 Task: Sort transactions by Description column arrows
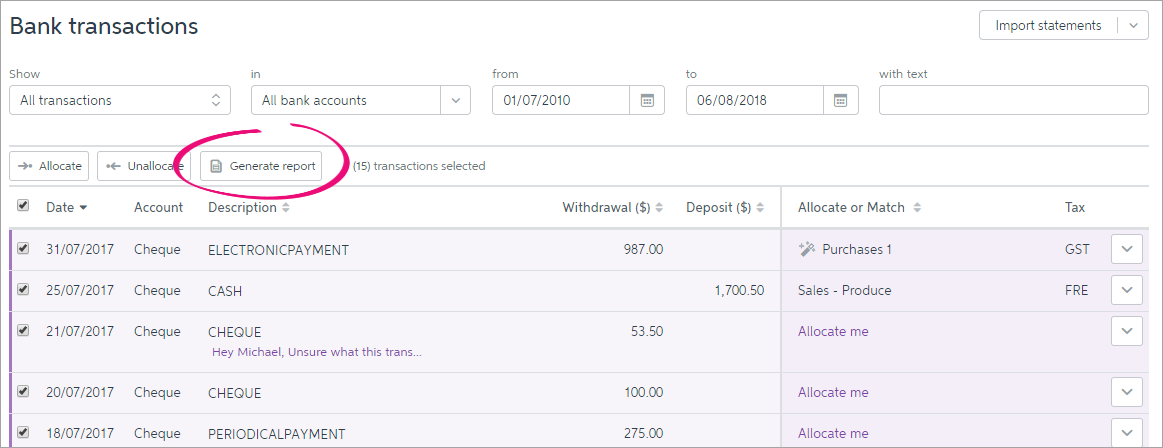pyautogui.click(x=286, y=208)
